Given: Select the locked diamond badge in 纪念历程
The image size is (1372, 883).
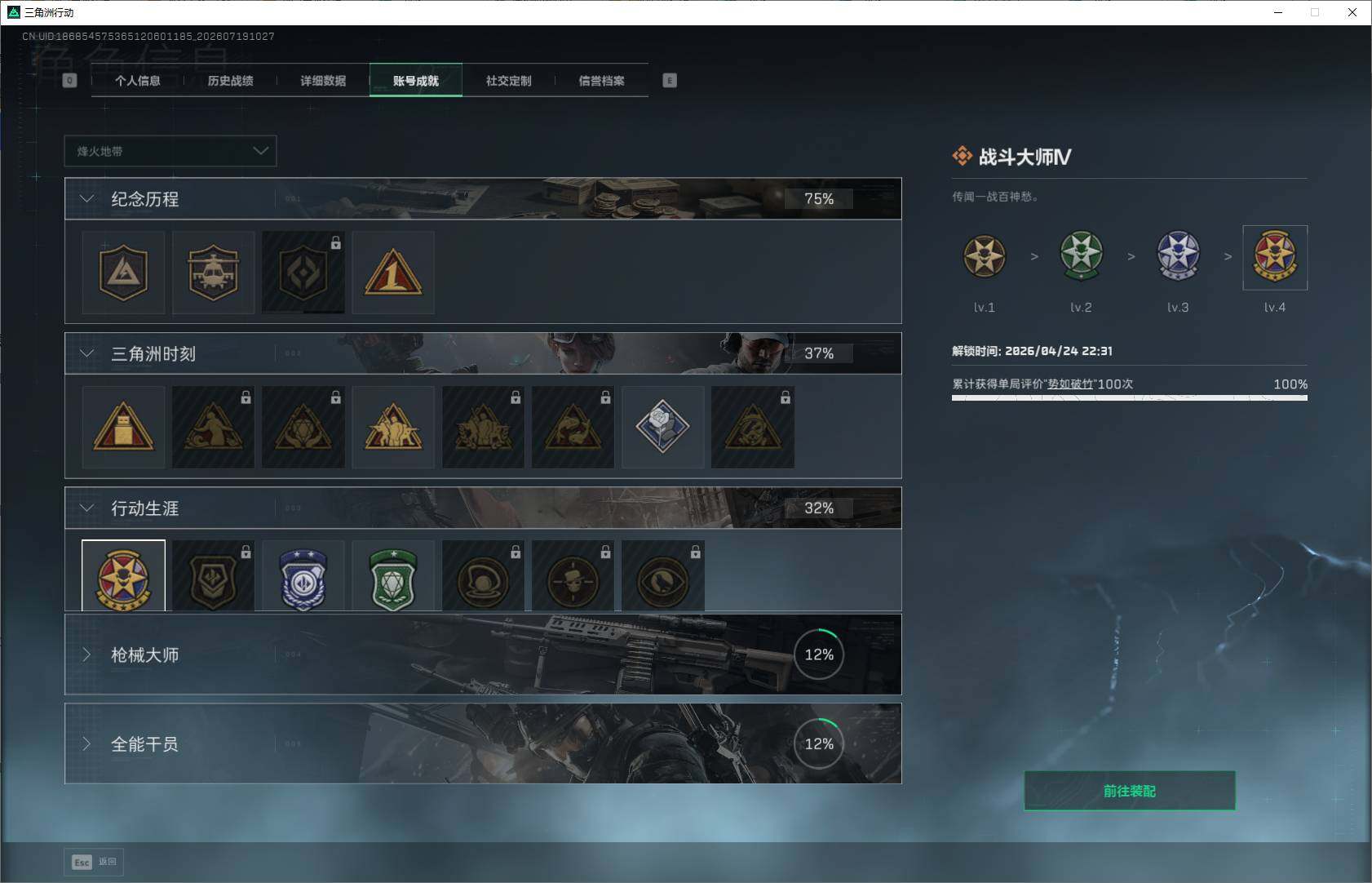Looking at the screenshot, I should (303, 273).
